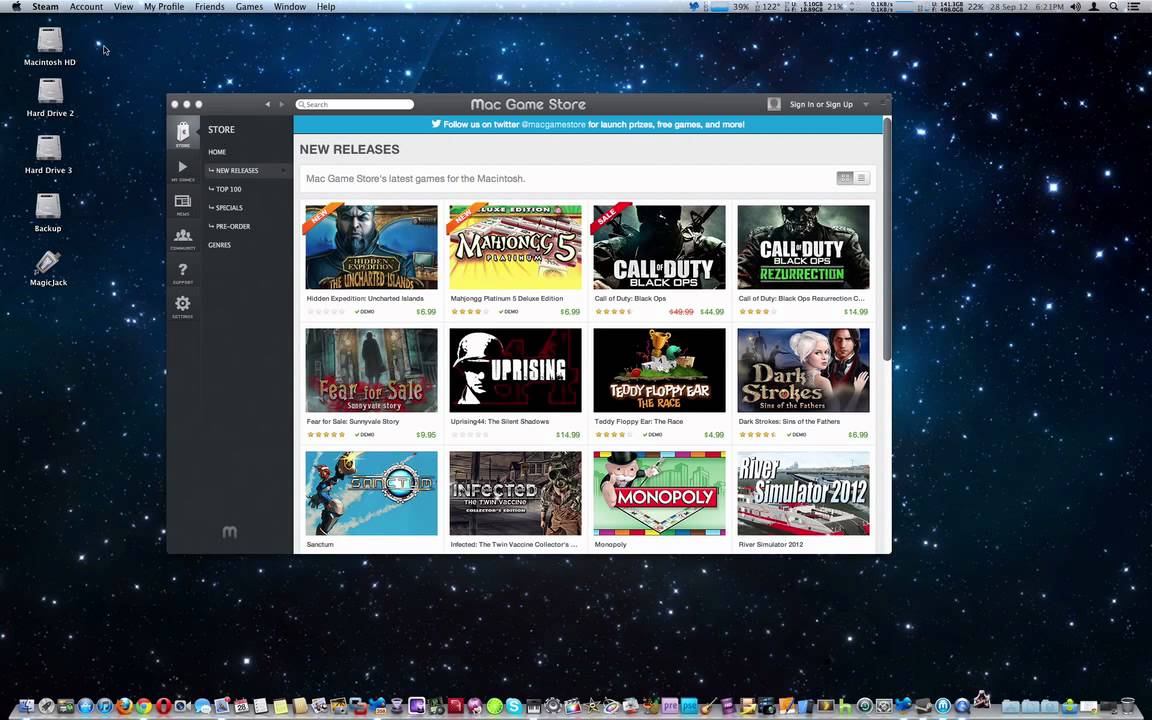Open the @macgamestore twitter link
Screen dimensions: 1152x720
[553, 125]
